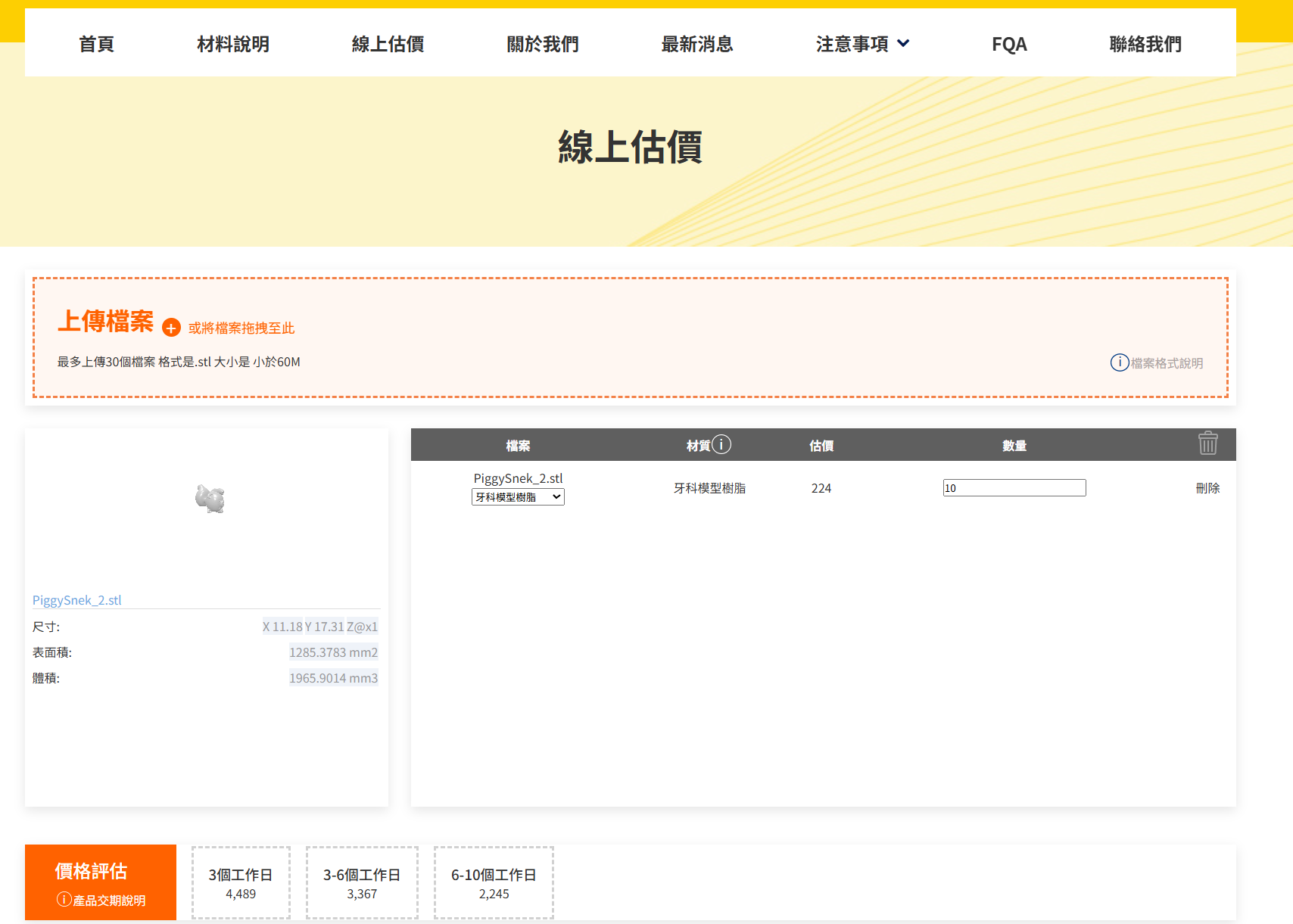This screenshot has height=924, width=1293.
Task: Click the orange plus upload icon
Action: [x=171, y=328]
